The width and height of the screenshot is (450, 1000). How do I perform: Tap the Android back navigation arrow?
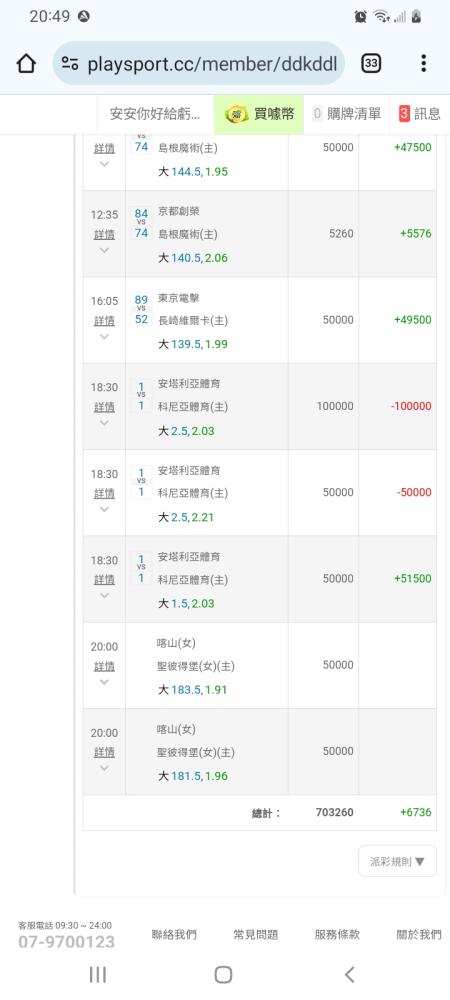[x=349, y=974]
